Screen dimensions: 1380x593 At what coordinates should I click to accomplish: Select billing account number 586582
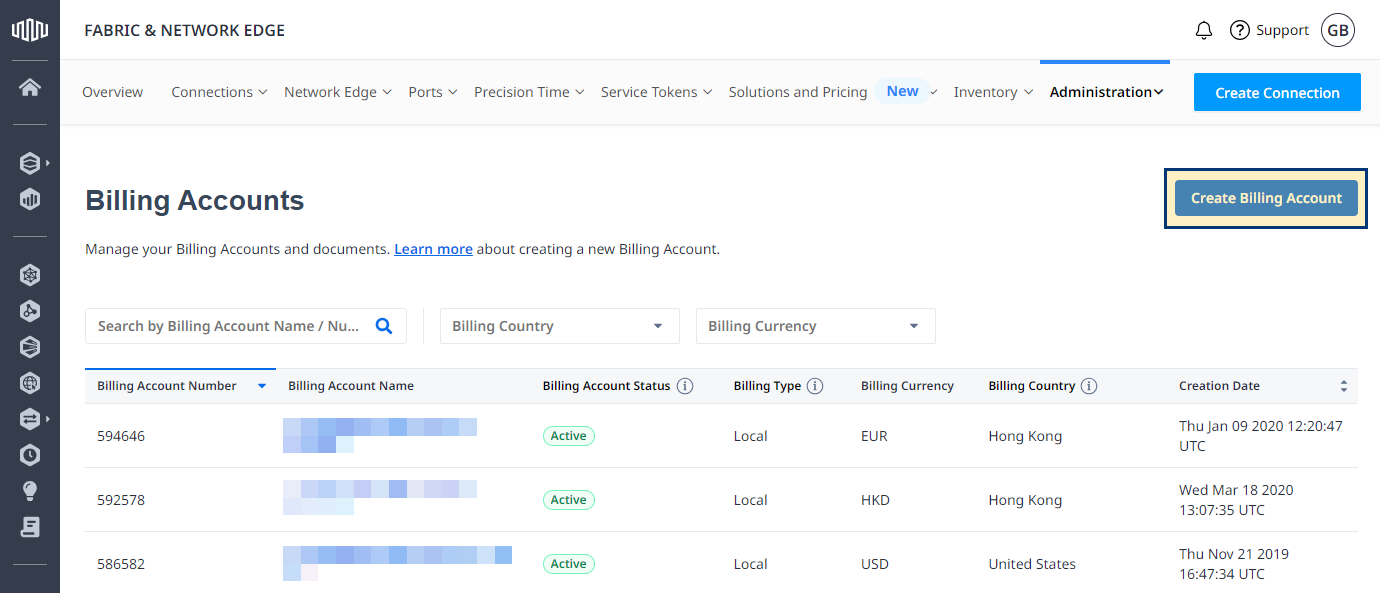coord(121,564)
